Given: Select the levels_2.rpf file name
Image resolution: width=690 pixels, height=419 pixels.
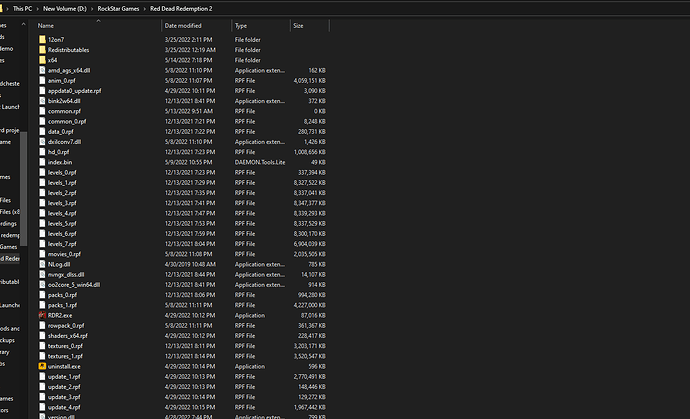Looking at the screenshot, I should click(x=62, y=193).
